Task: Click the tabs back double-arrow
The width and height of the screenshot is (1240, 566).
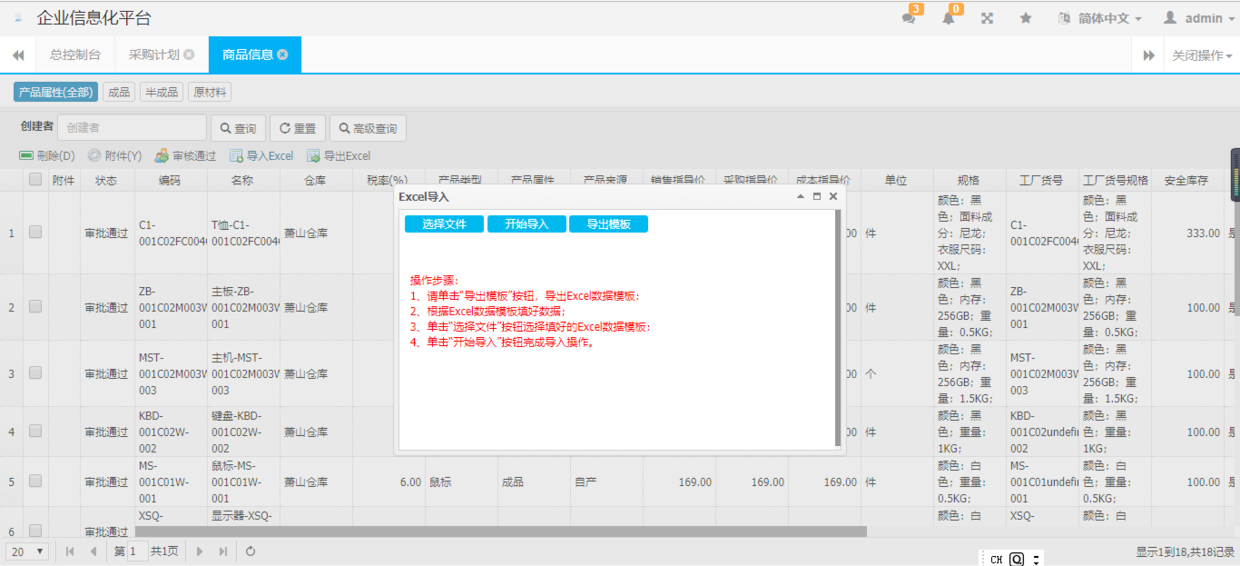Action: click(x=18, y=55)
